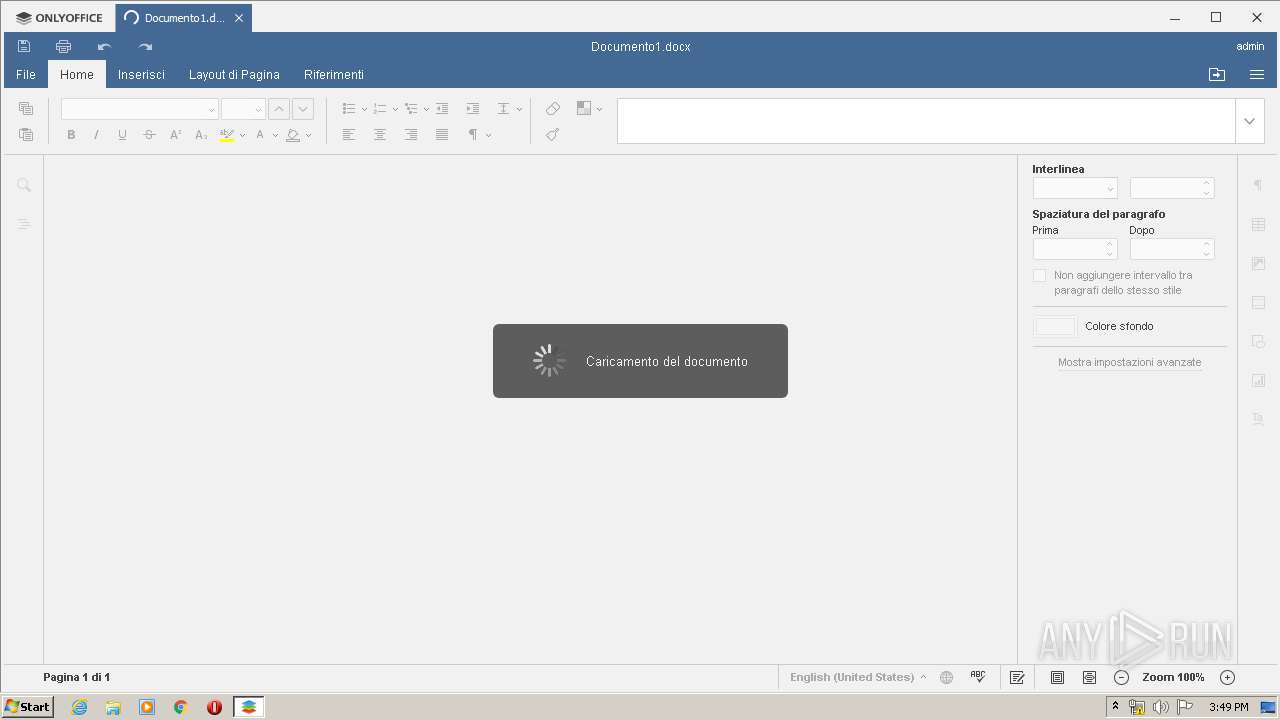
Task: Click the Undo arrow
Action: coord(104,46)
